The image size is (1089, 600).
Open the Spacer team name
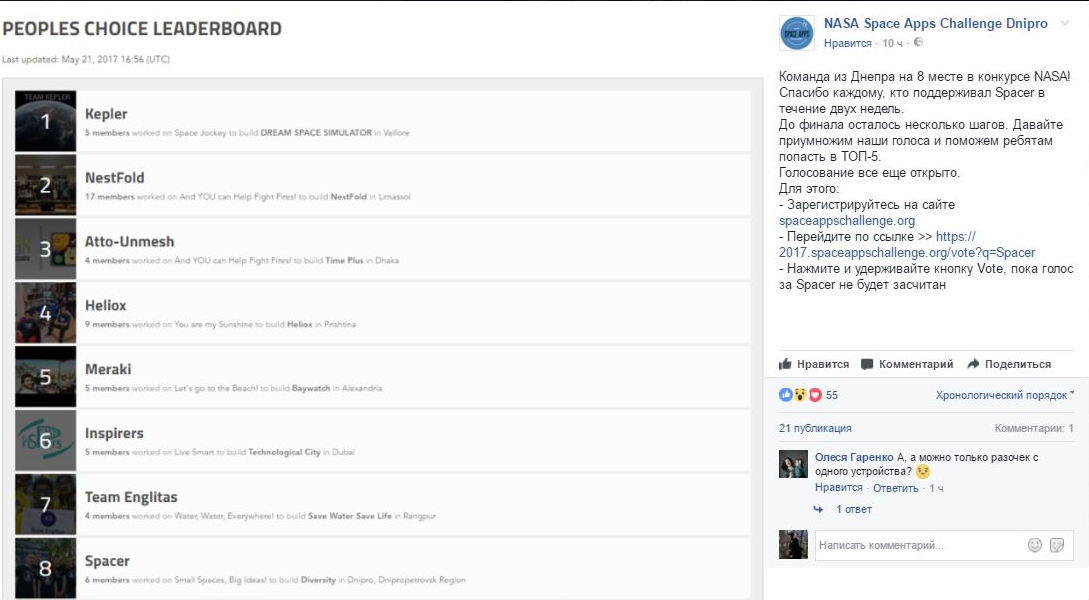107,561
